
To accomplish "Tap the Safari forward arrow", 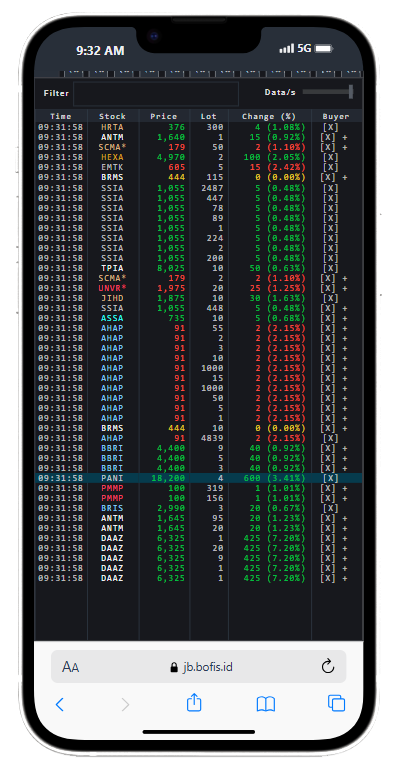I will coord(125,704).
